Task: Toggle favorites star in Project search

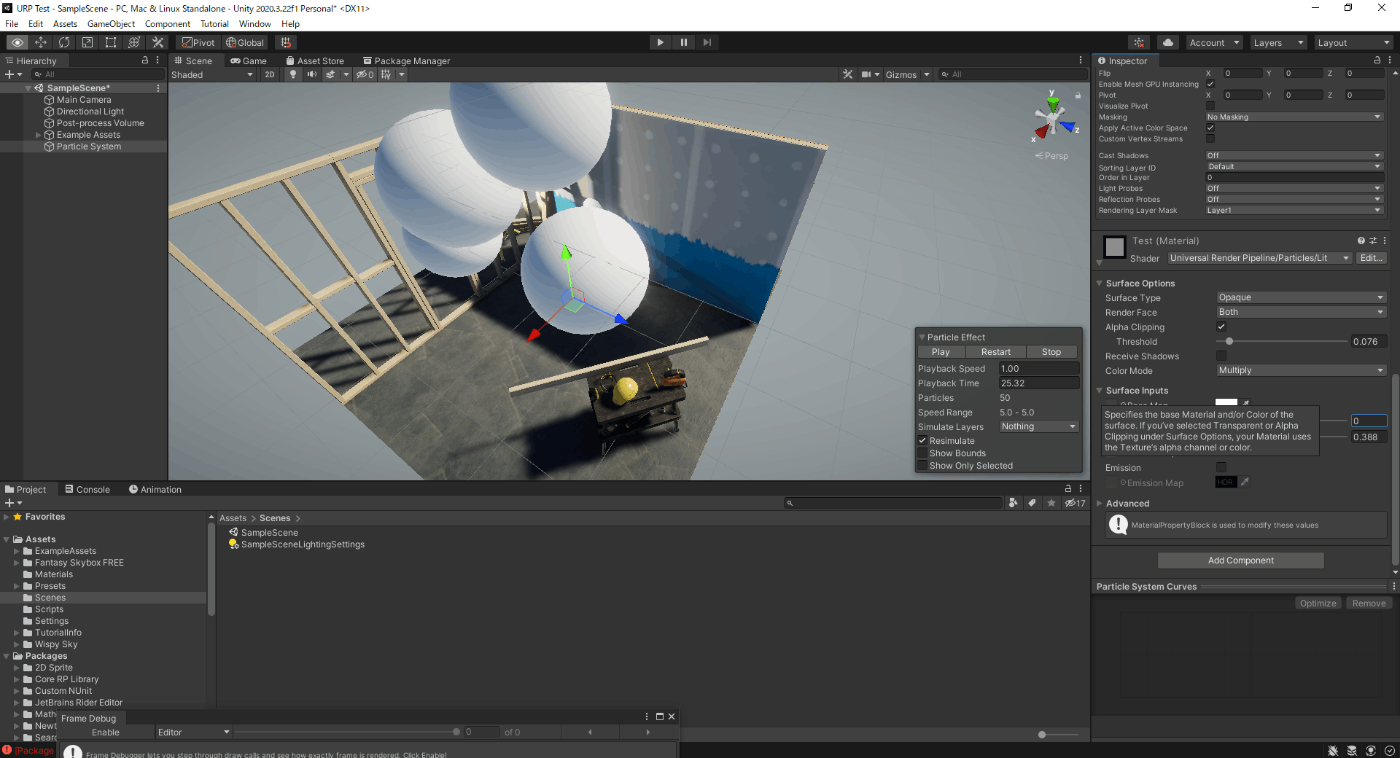Action: (1051, 503)
